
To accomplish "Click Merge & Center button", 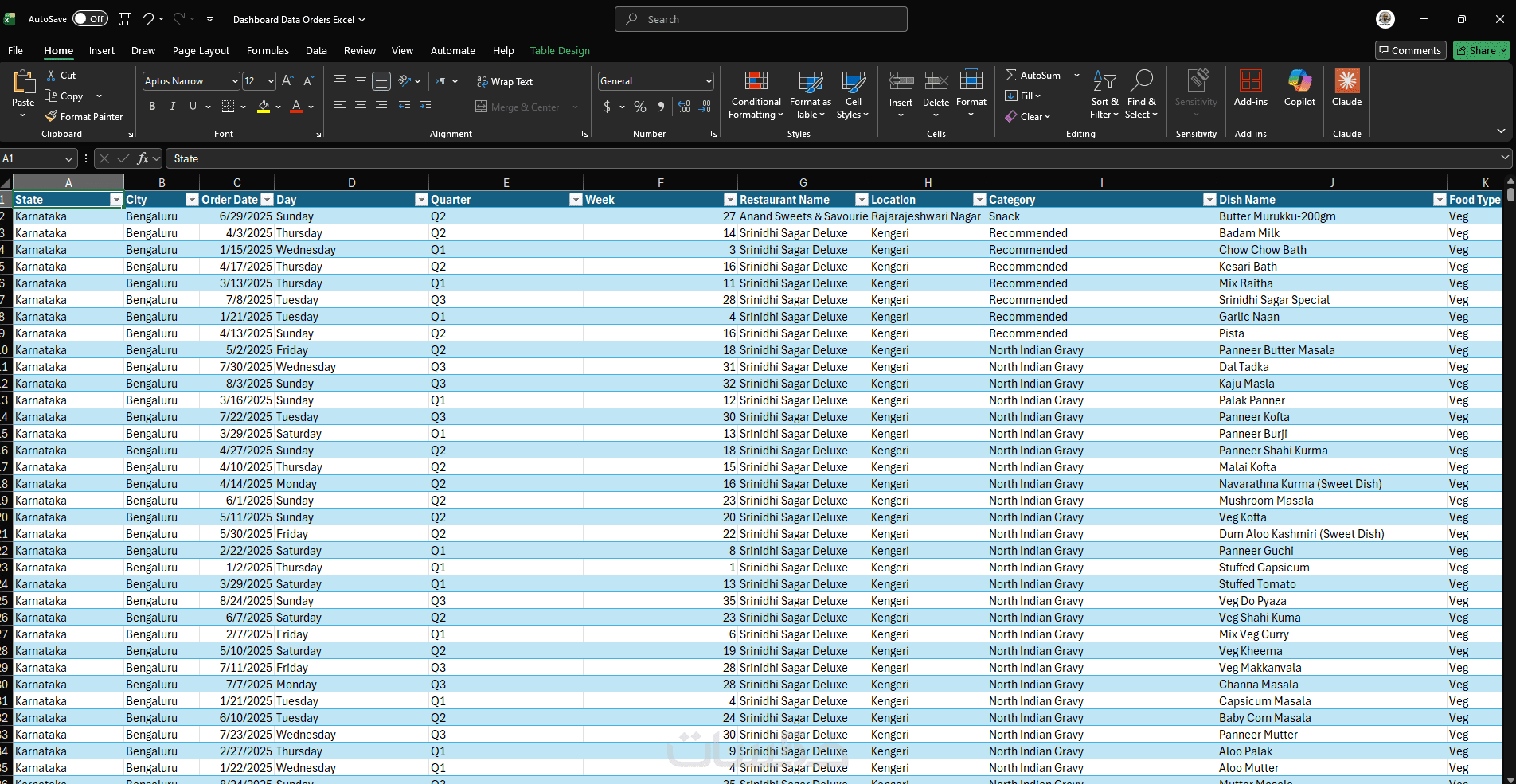I will tap(518, 107).
